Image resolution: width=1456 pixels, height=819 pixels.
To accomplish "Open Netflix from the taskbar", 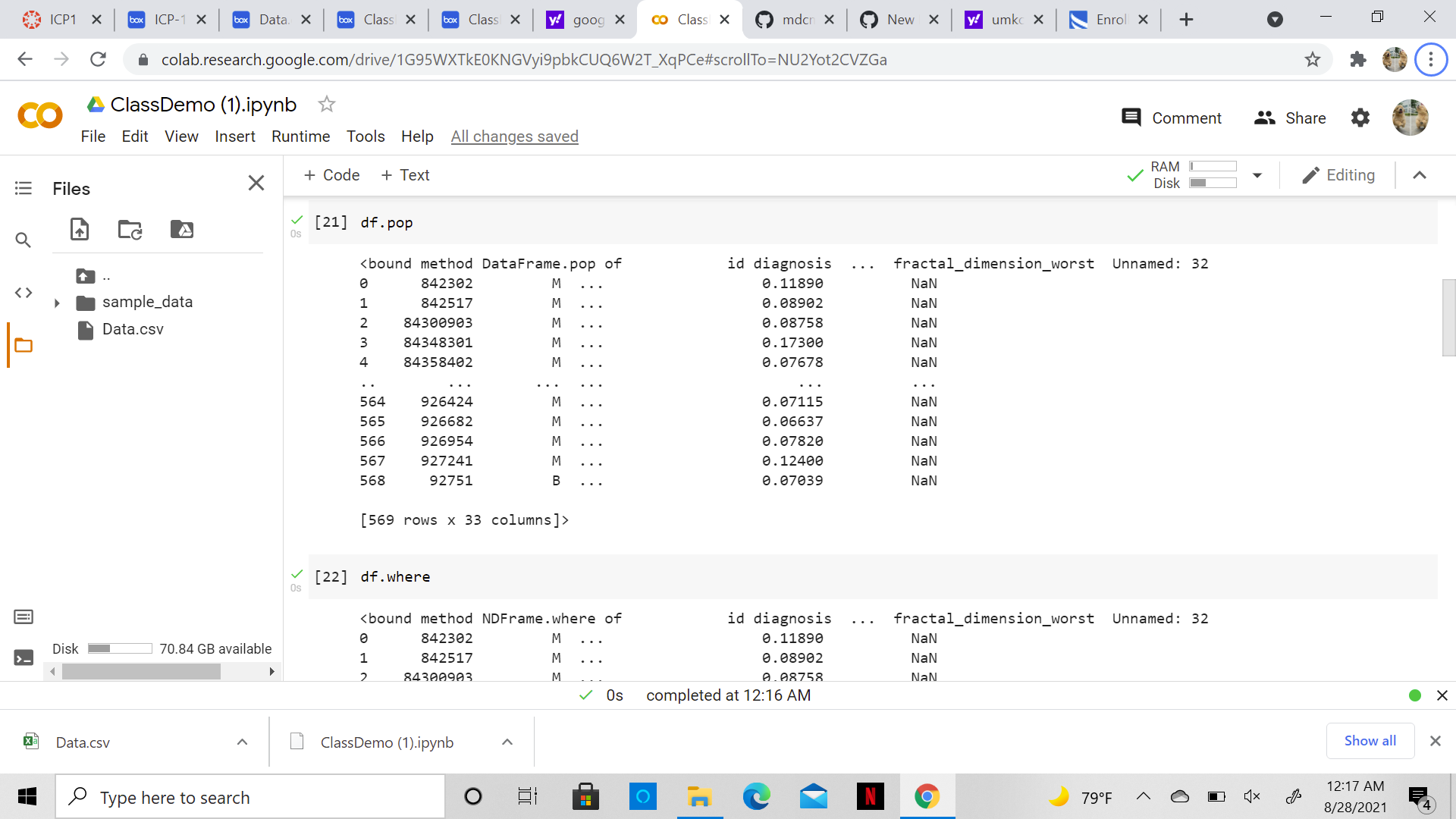I will 870,796.
